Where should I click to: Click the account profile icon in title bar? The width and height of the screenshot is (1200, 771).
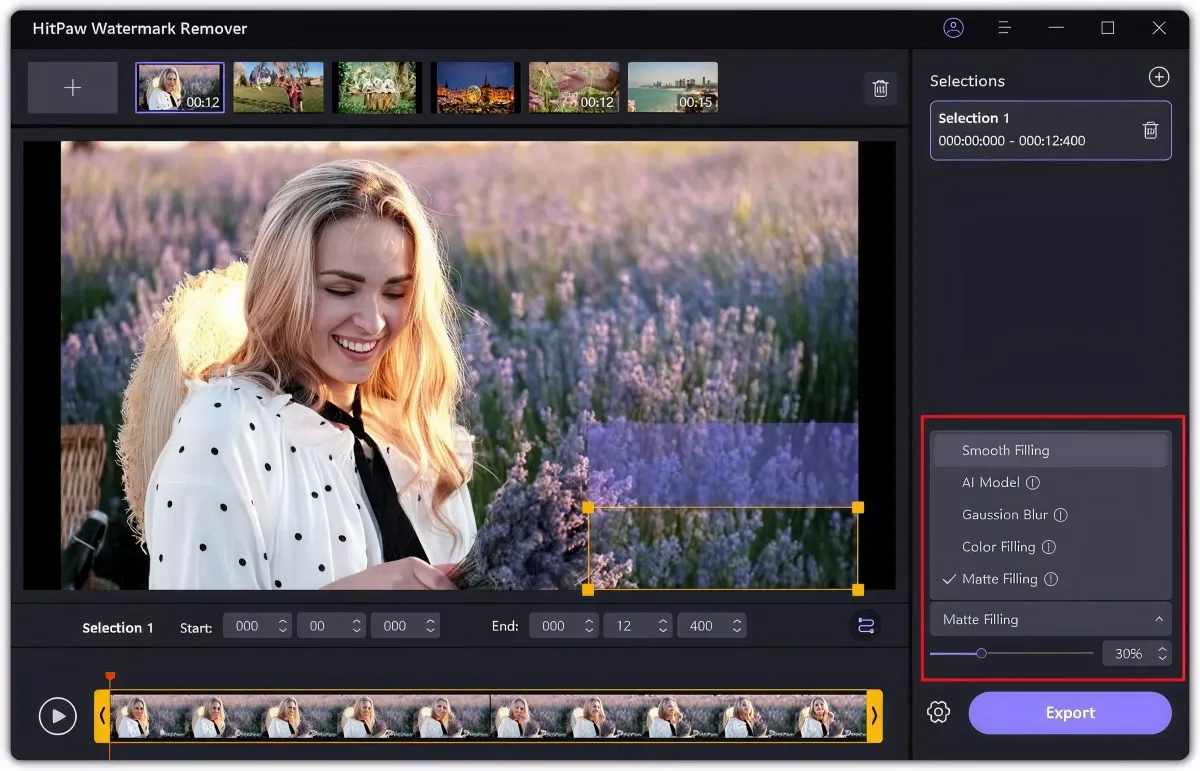[x=953, y=28]
